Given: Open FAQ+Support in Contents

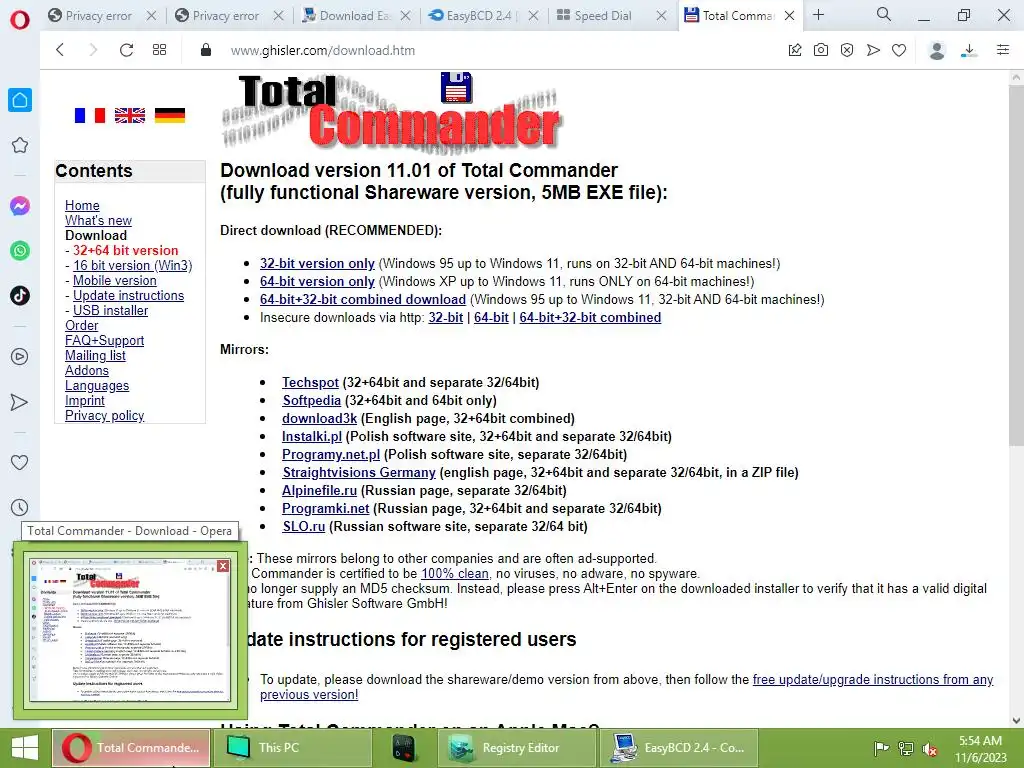Looking at the screenshot, I should [104, 340].
